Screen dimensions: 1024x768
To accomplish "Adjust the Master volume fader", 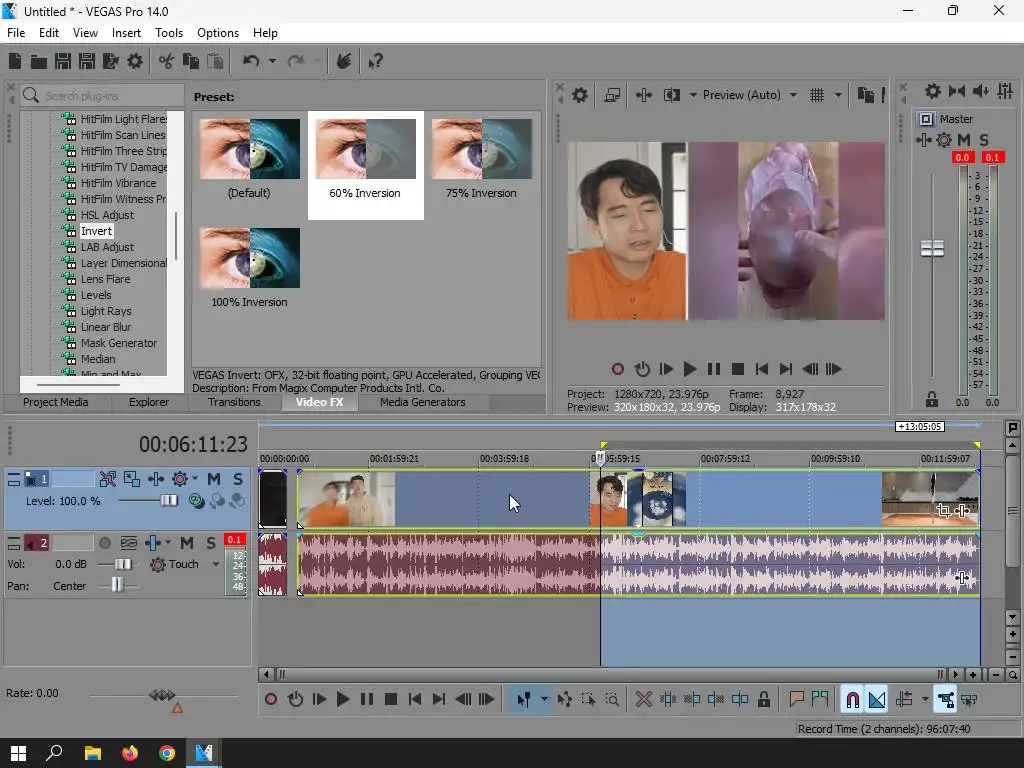I will (932, 248).
